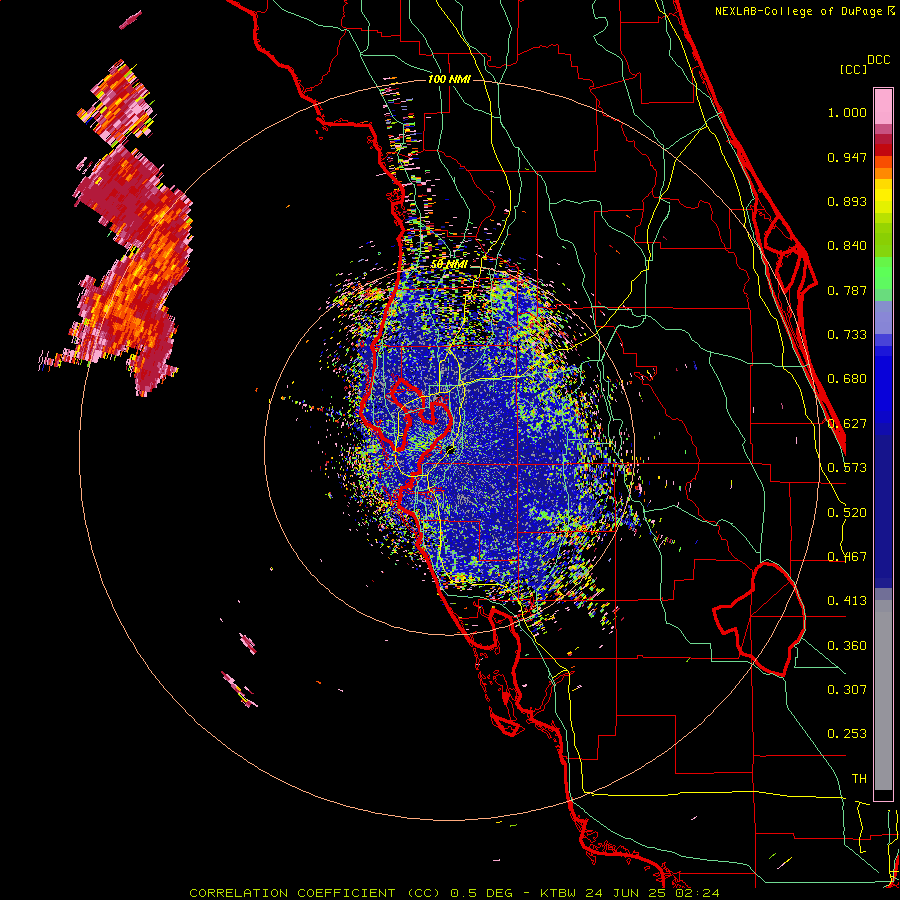
Task: Click the 0.787 scale value
Action: [x=847, y=290]
